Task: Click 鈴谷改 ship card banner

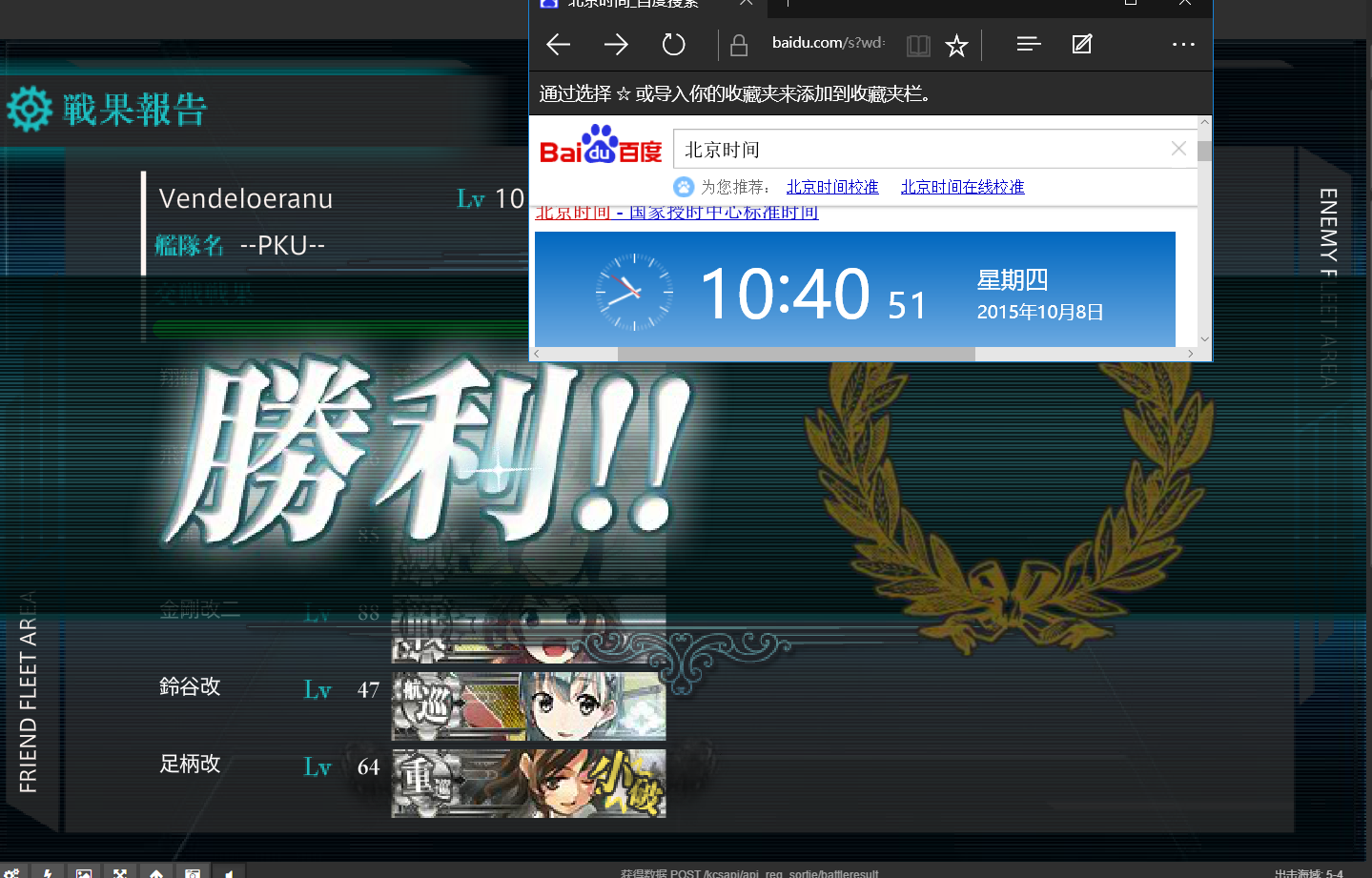Action: point(529,706)
